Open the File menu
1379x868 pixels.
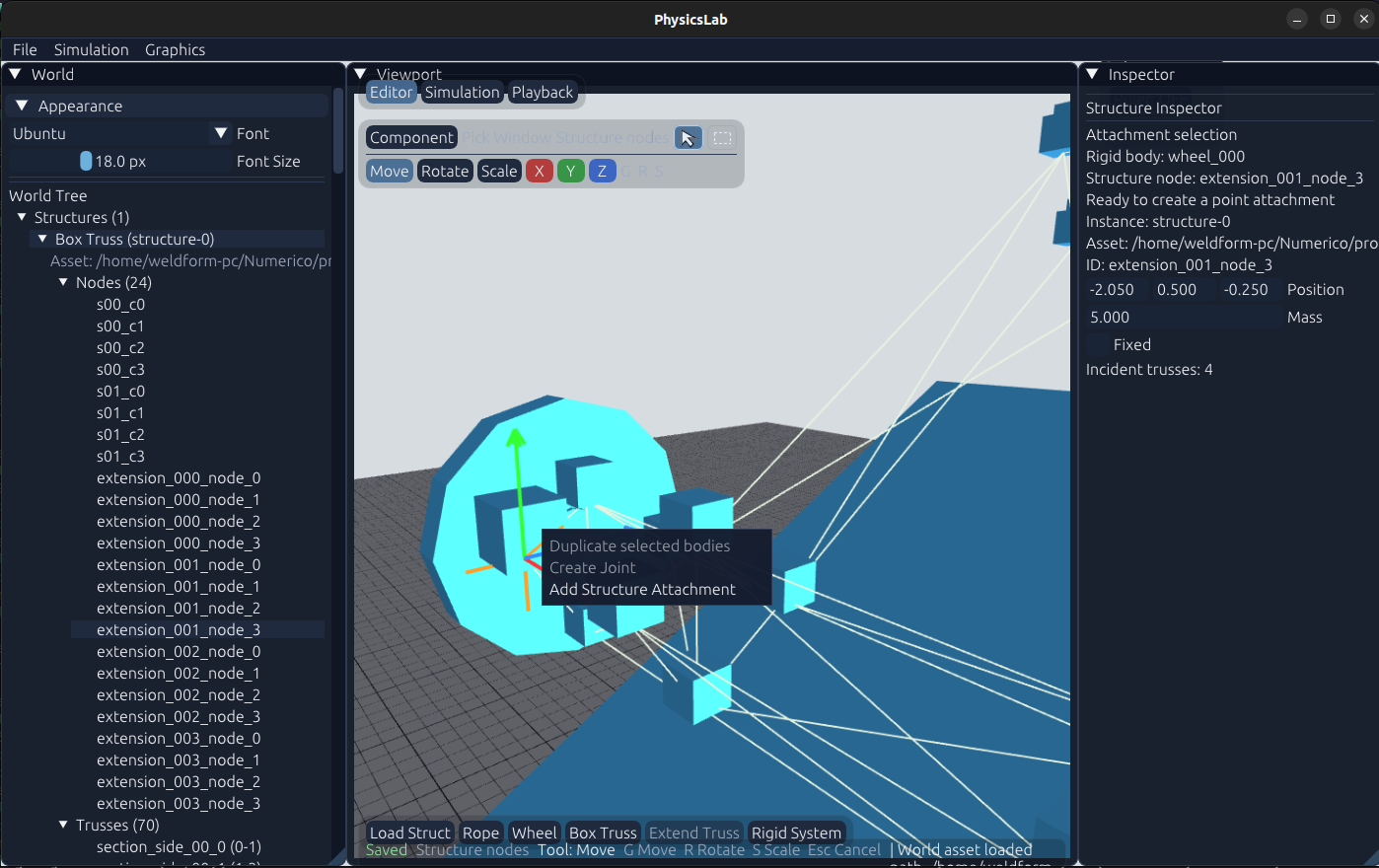pos(25,49)
